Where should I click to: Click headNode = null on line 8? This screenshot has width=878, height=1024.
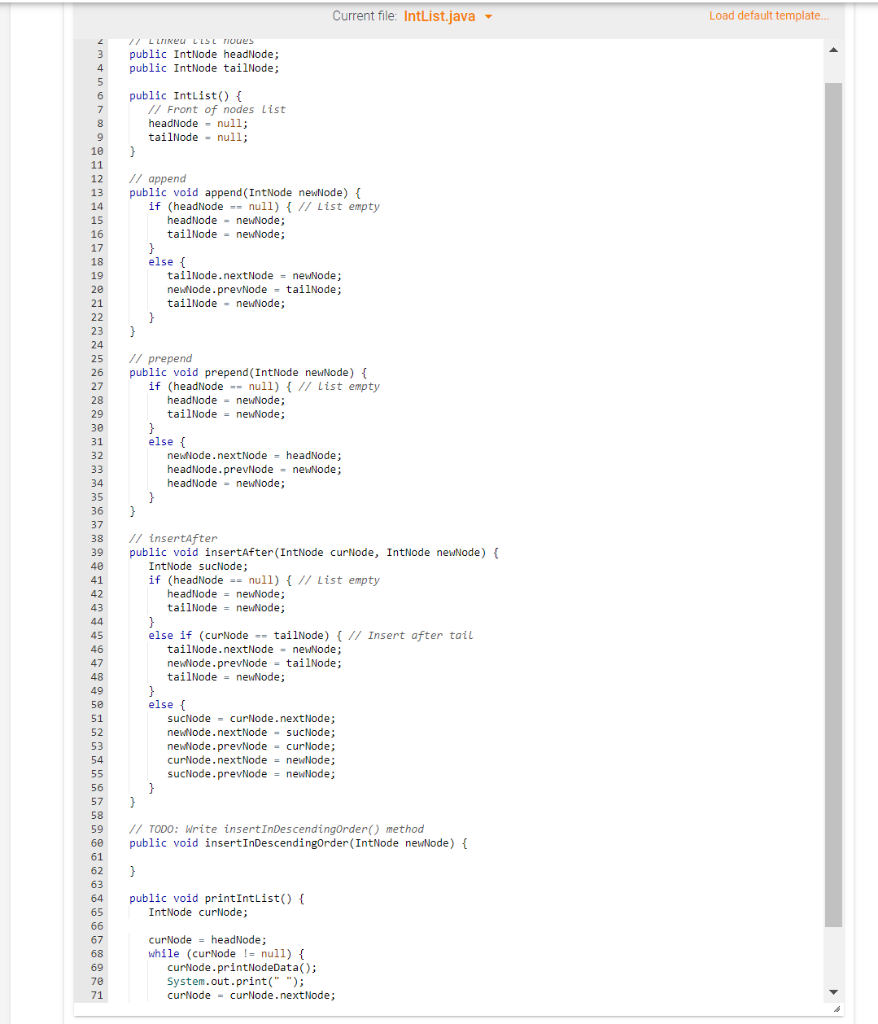click(x=200, y=123)
